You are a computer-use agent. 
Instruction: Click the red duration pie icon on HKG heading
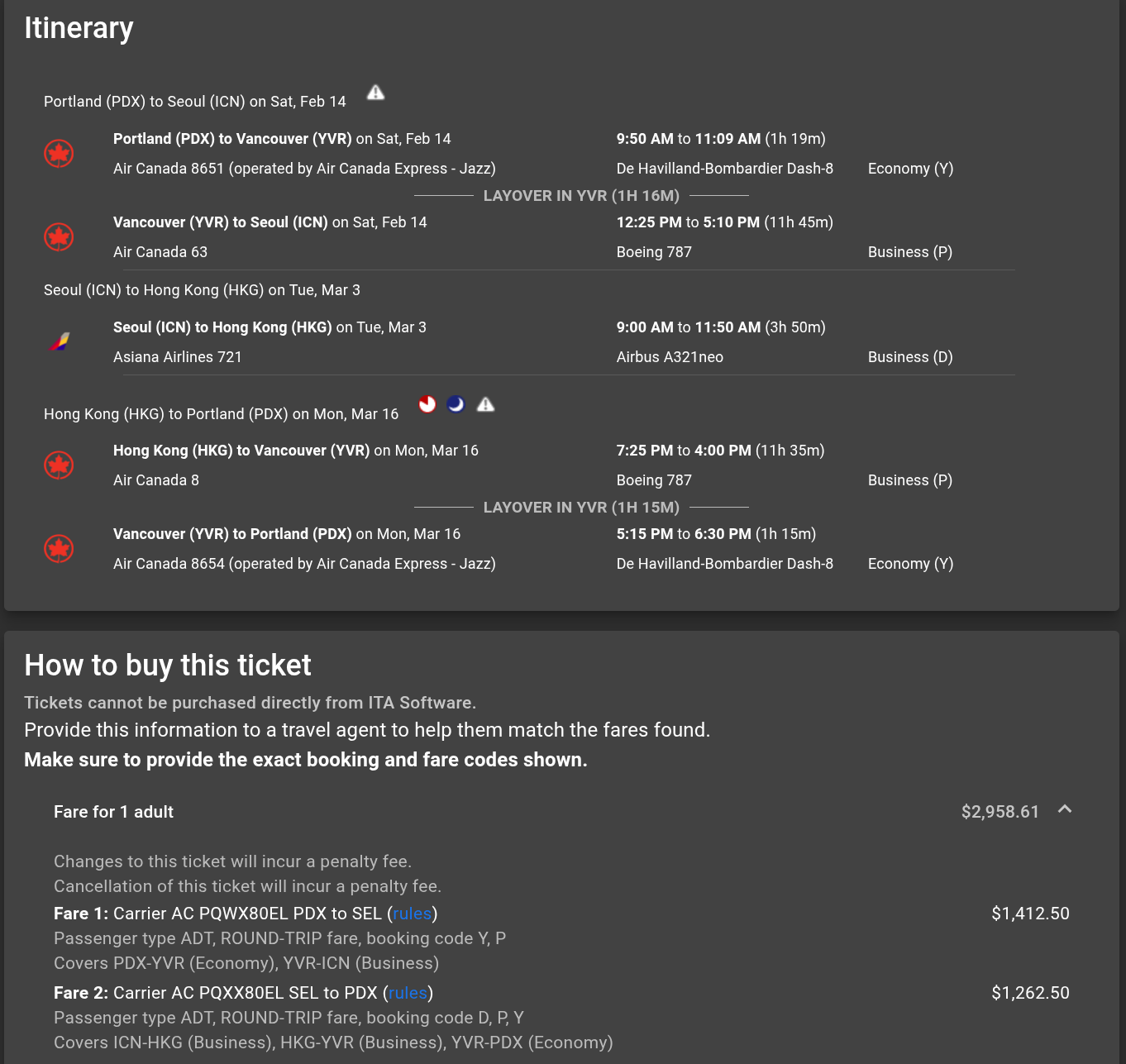(427, 404)
